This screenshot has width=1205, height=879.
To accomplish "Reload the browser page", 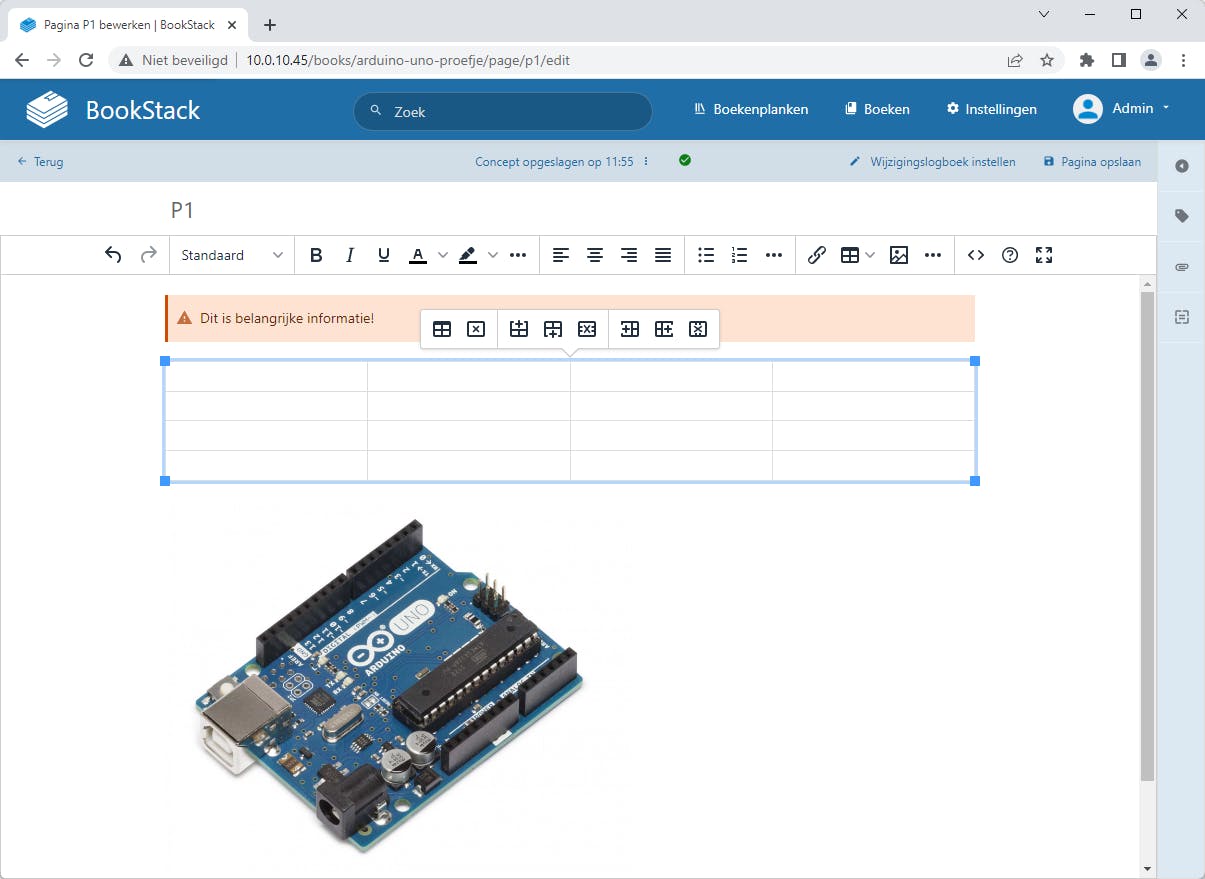I will pos(86,60).
